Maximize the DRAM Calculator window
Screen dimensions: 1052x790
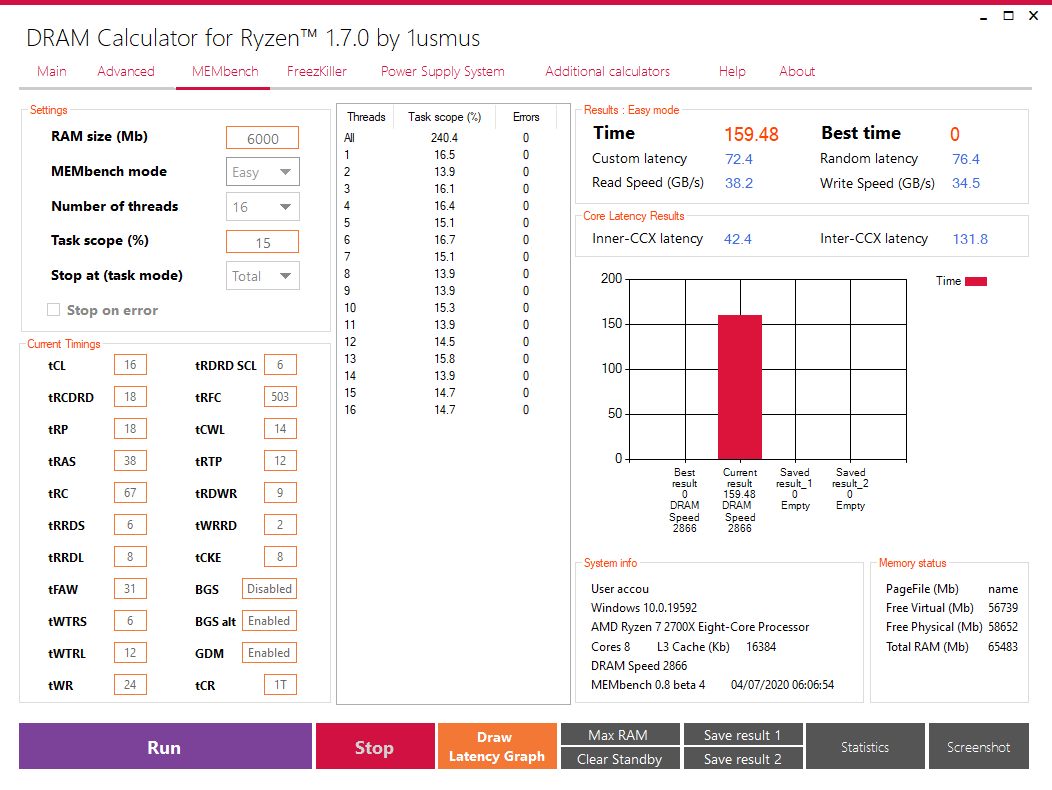pyautogui.click(x=1008, y=15)
